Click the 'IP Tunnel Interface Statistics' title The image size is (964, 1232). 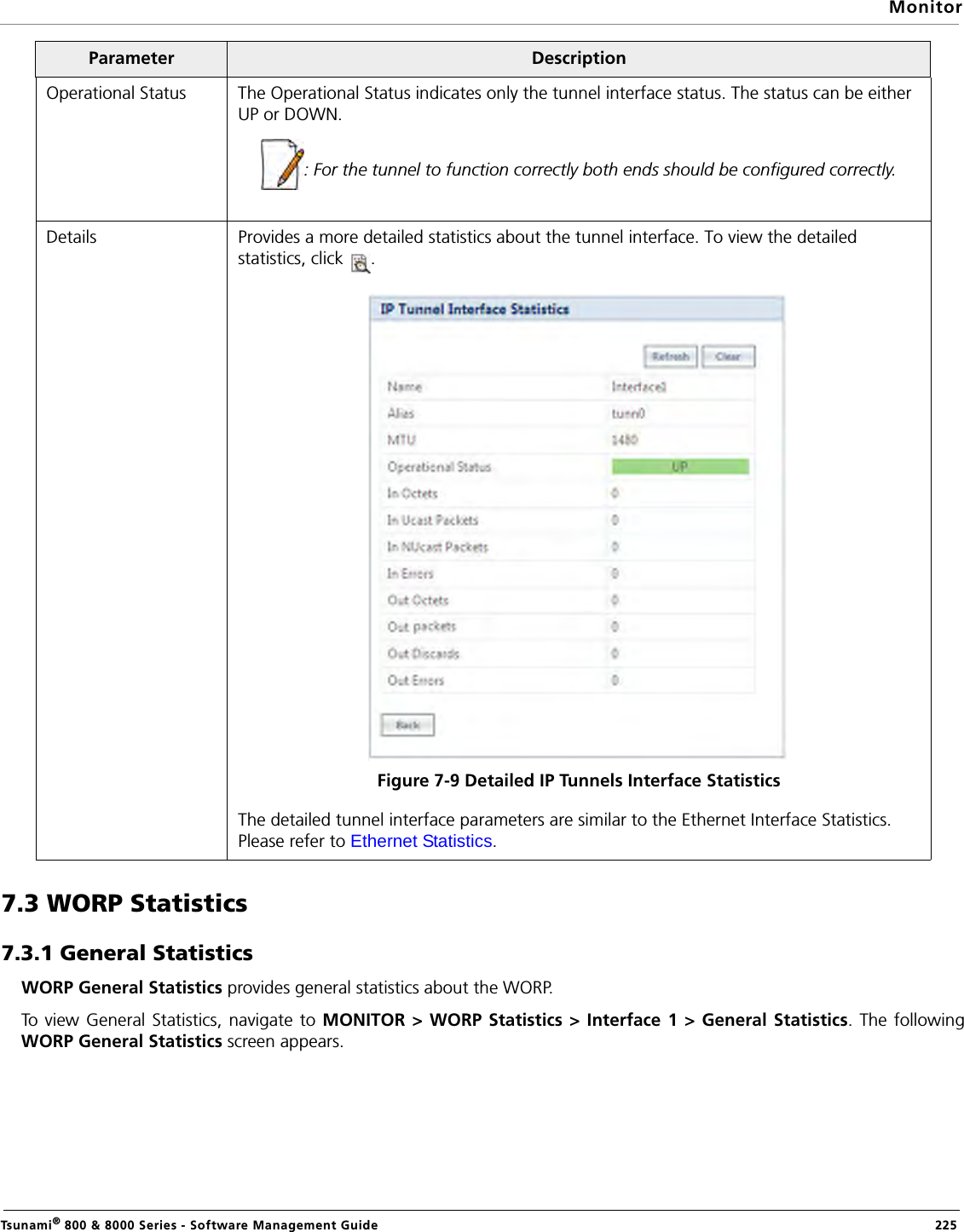475,309
